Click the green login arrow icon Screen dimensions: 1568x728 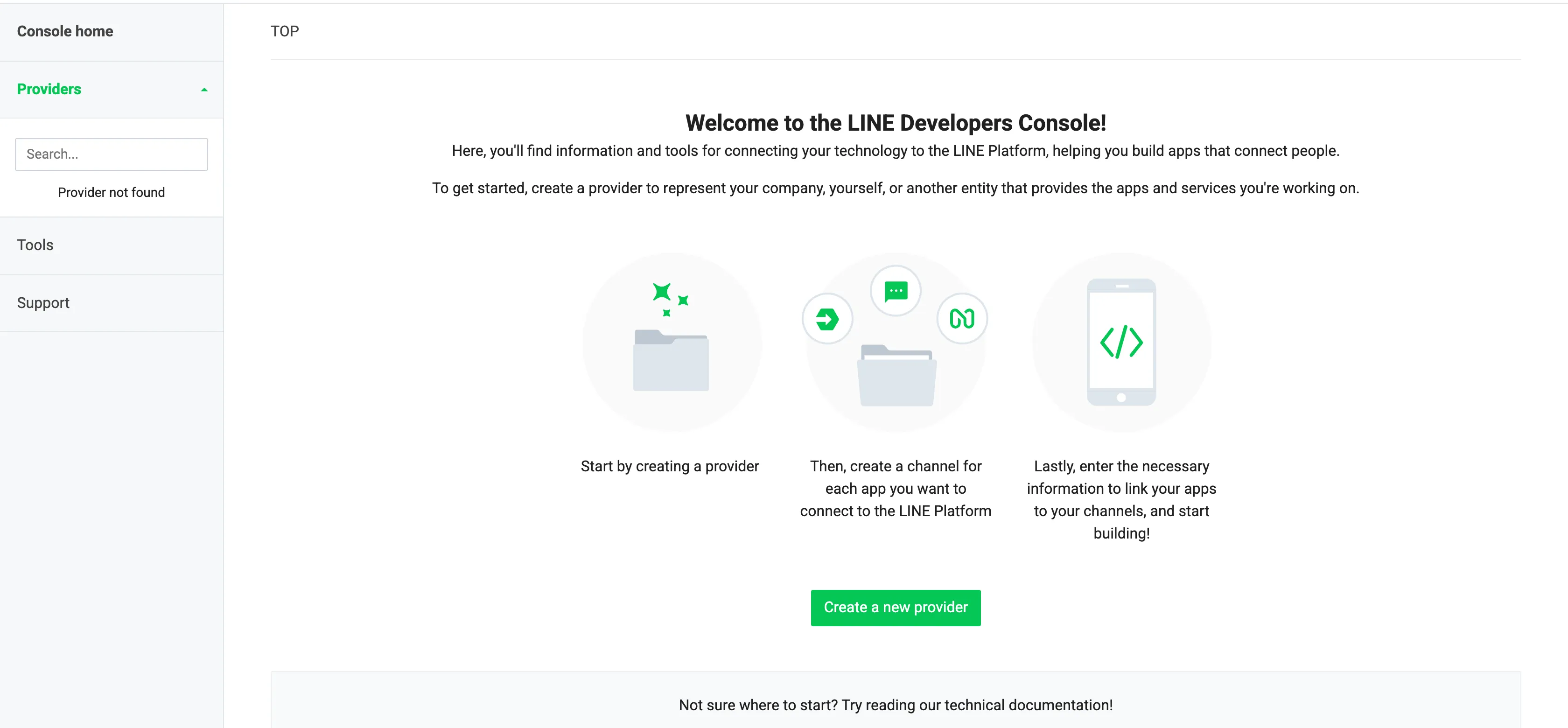[827, 318]
